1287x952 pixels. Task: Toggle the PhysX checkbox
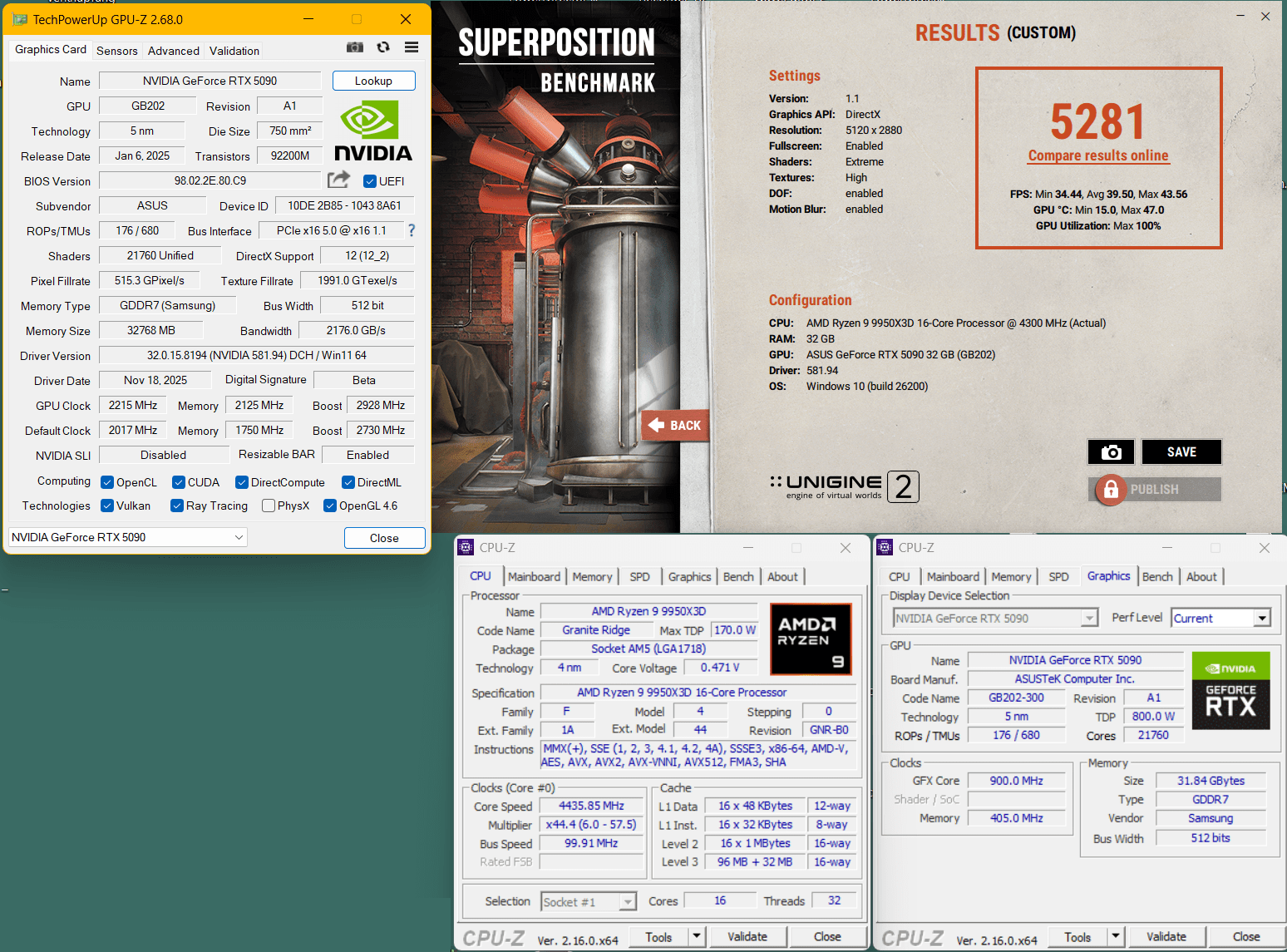pos(269,506)
